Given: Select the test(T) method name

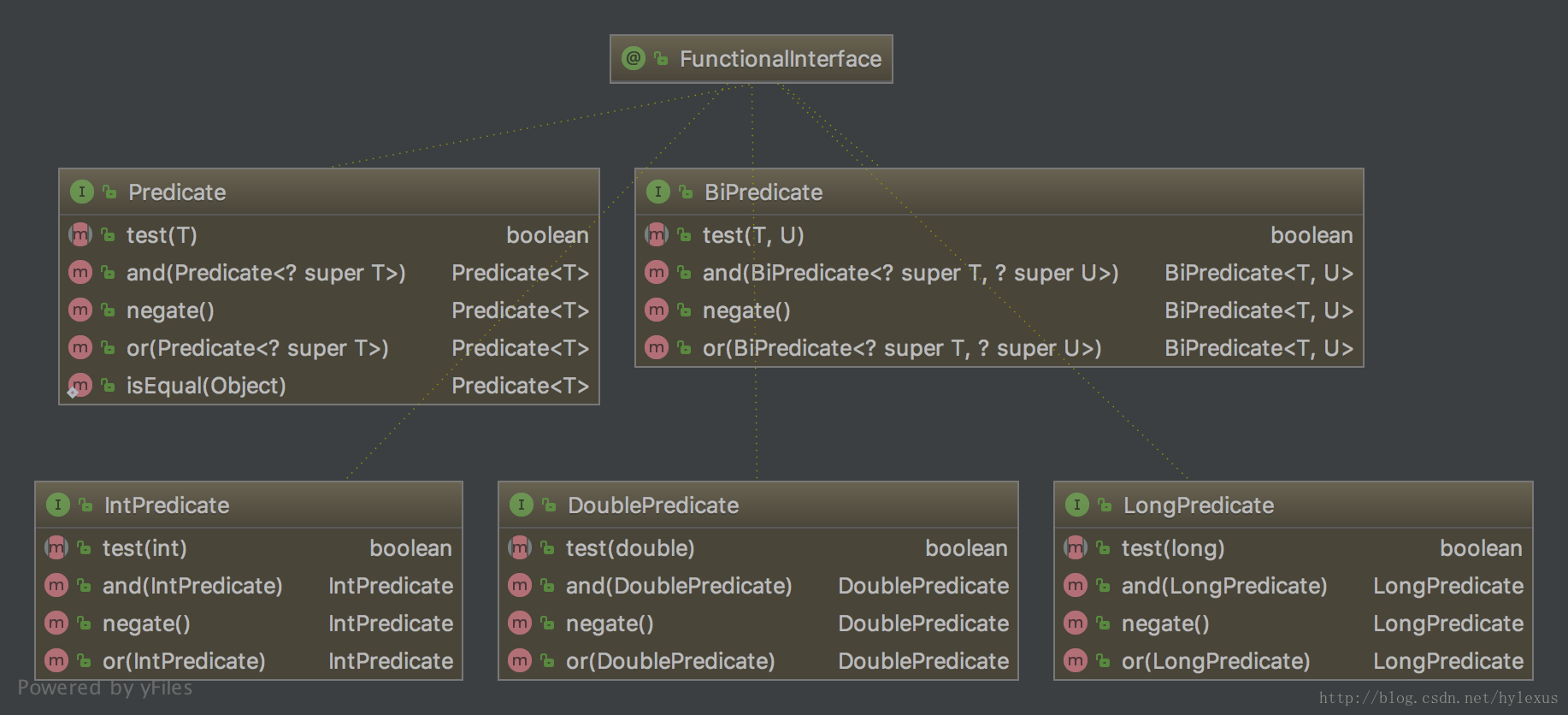Looking at the screenshot, I should [162, 235].
